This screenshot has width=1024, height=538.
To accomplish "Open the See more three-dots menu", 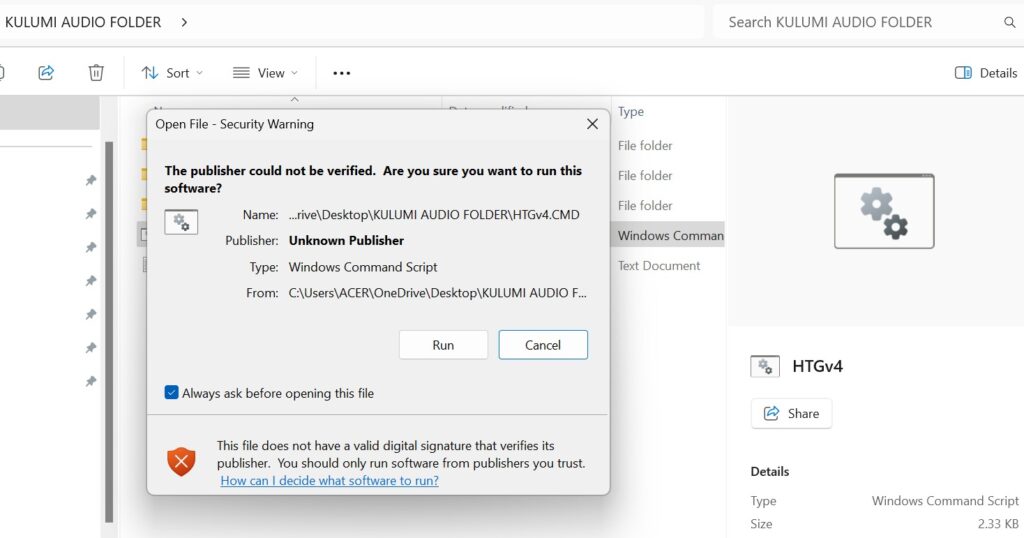I will [342, 72].
